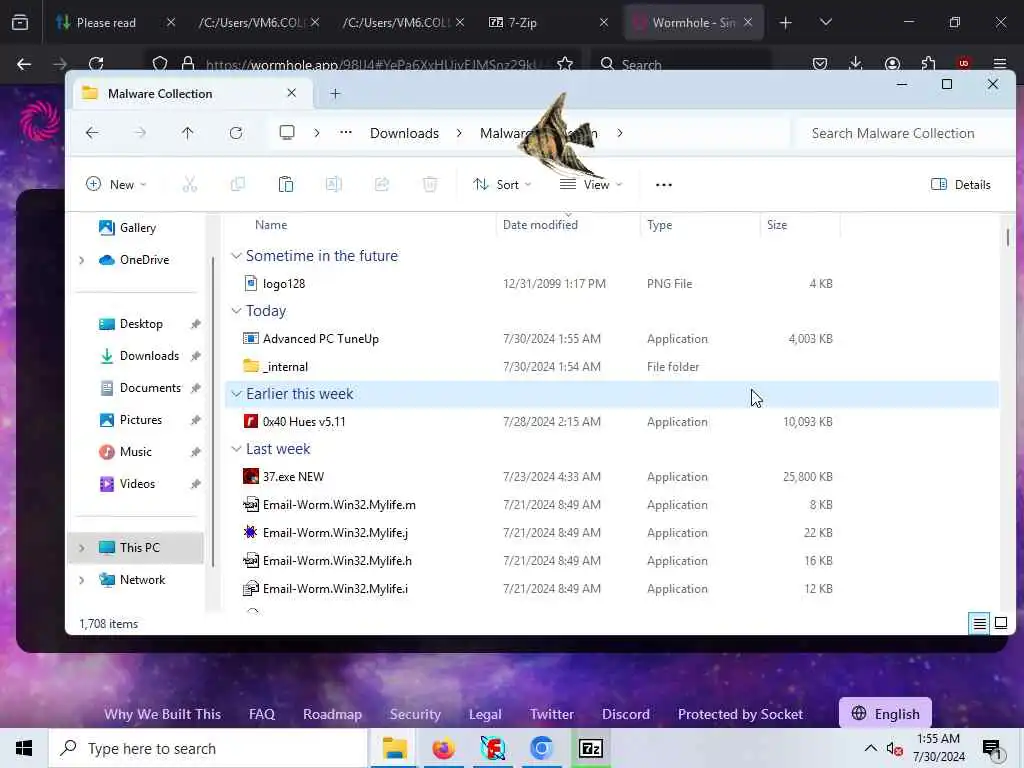Open the Windows Start menu
The width and height of the screenshot is (1024, 768).
(24, 748)
